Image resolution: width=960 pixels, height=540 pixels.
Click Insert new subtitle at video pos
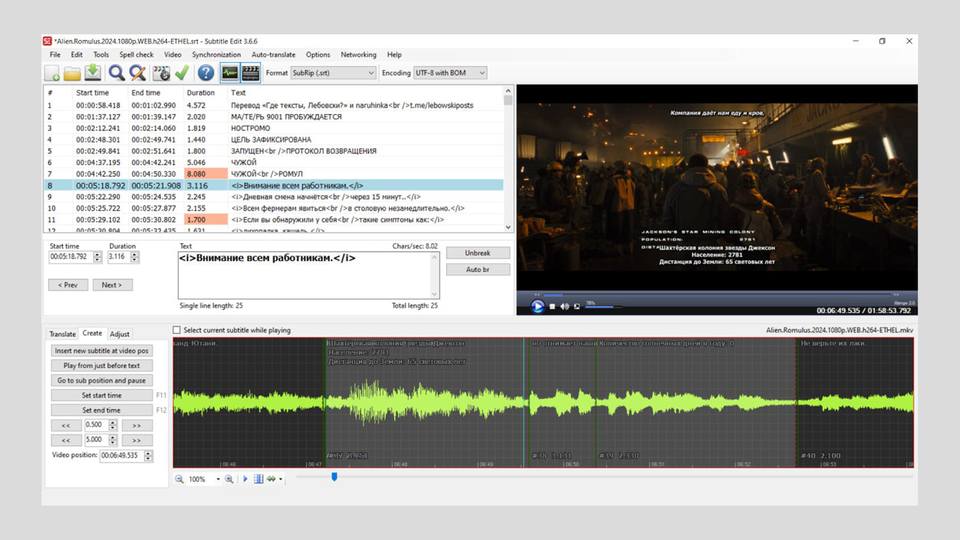coord(102,351)
